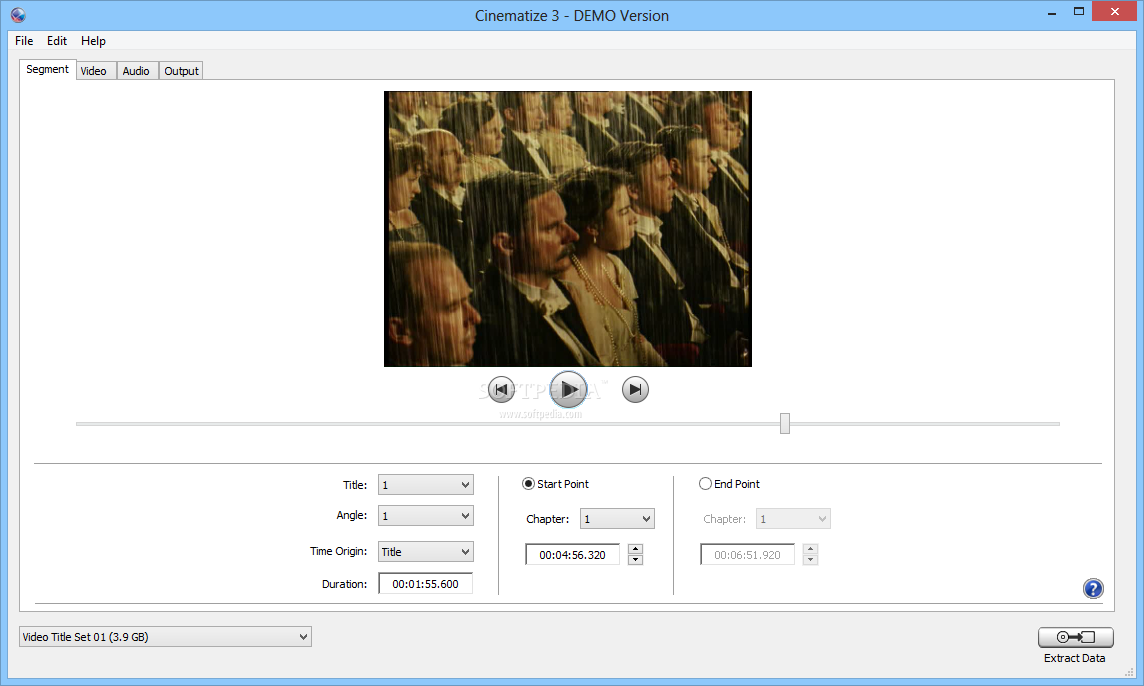Click the skip-to-previous playback button
Image resolution: width=1144 pixels, height=686 pixels.
click(x=500, y=390)
